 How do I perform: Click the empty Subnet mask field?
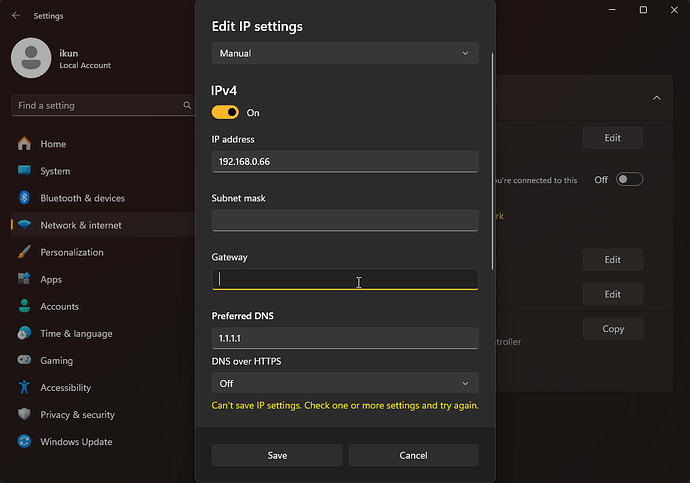345,220
